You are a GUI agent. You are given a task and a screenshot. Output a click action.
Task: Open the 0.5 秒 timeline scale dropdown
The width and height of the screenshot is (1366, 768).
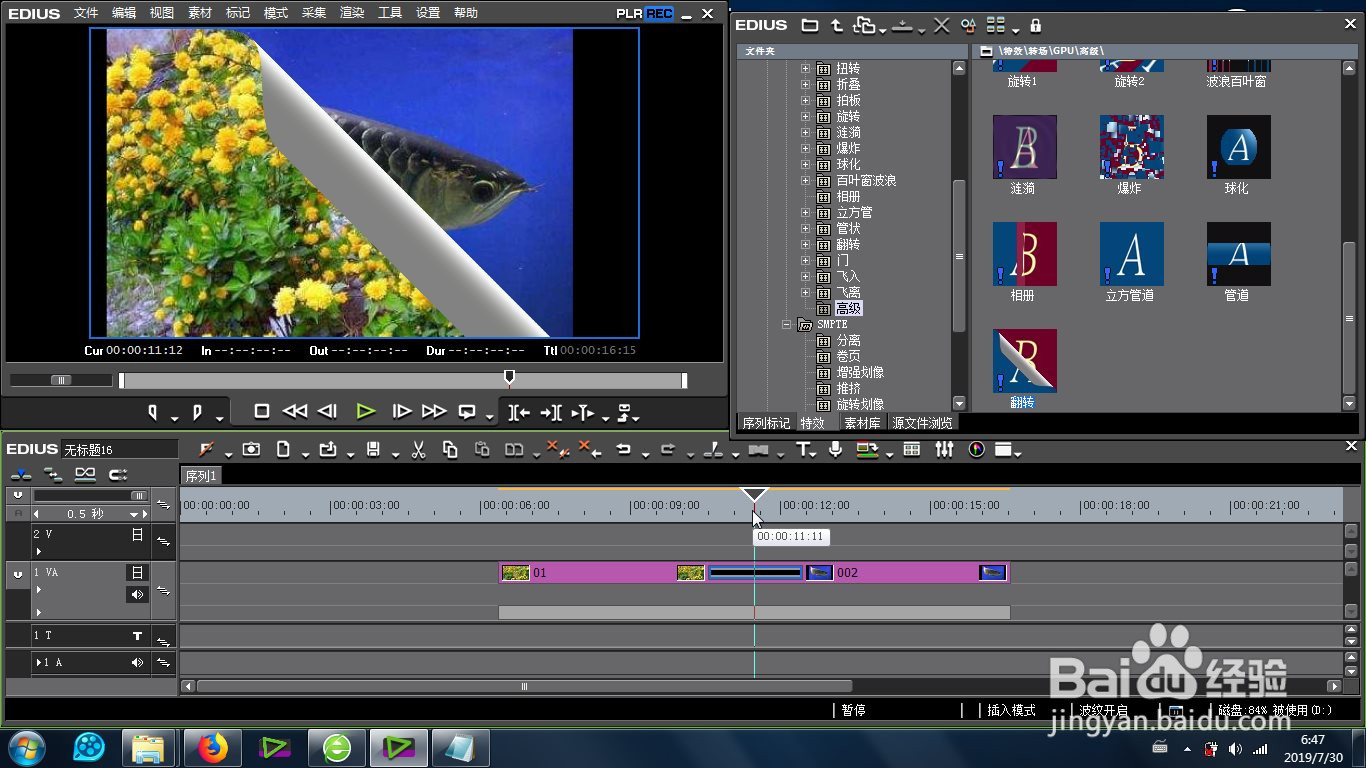[x=134, y=514]
